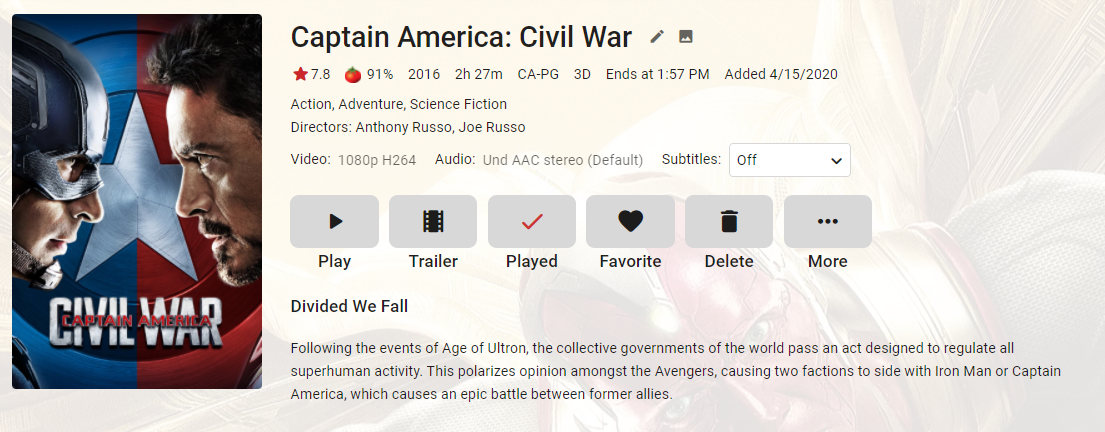Toggle the Favorite heart
Image resolution: width=1105 pixels, height=432 pixels.
[x=630, y=222]
